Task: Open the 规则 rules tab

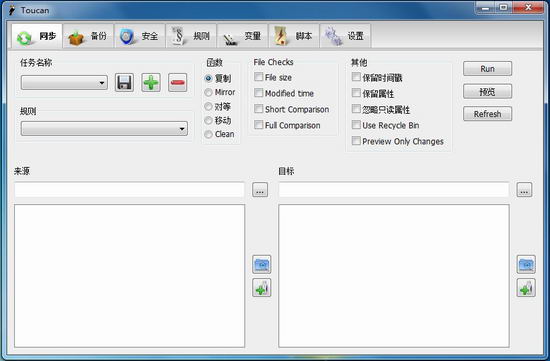Action: click(191, 36)
